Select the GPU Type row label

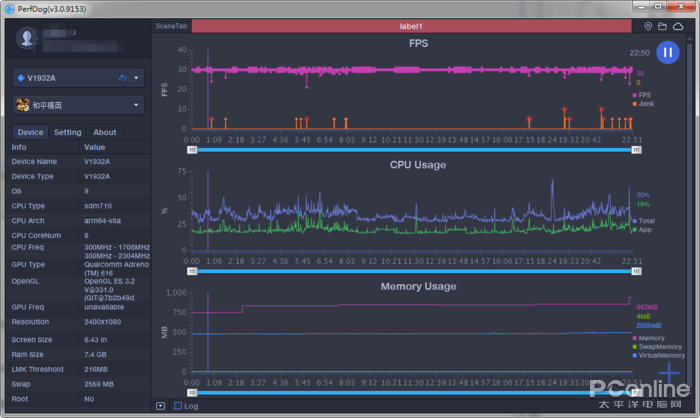[28, 264]
